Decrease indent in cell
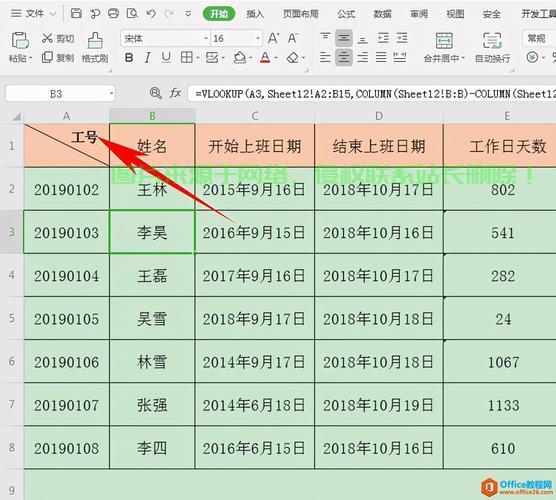556x500 pixels. point(383,38)
